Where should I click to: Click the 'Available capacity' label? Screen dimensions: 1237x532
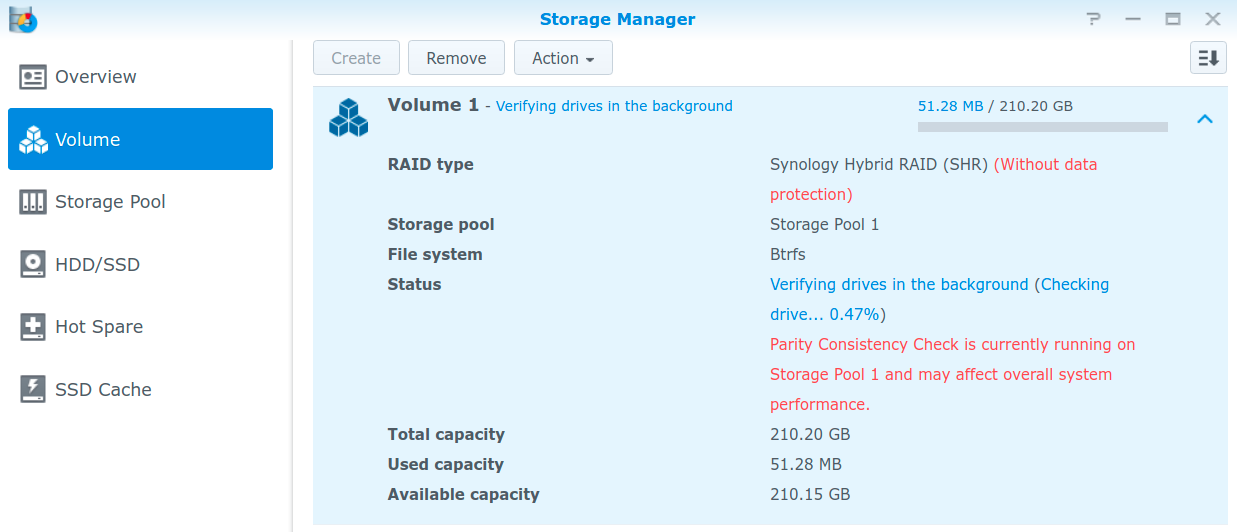coord(463,494)
